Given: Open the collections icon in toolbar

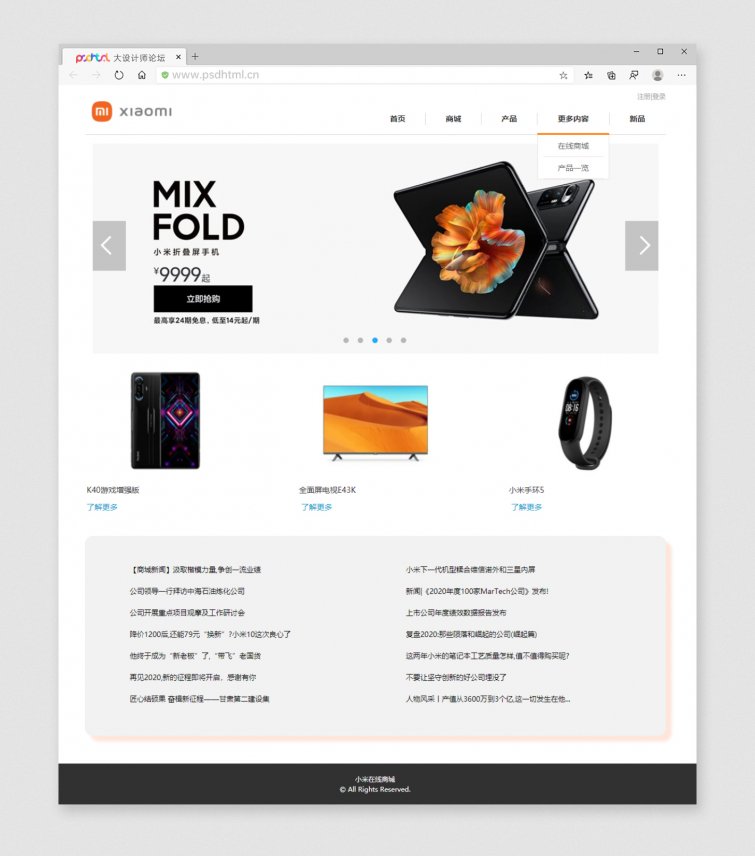Looking at the screenshot, I should point(611,75).
